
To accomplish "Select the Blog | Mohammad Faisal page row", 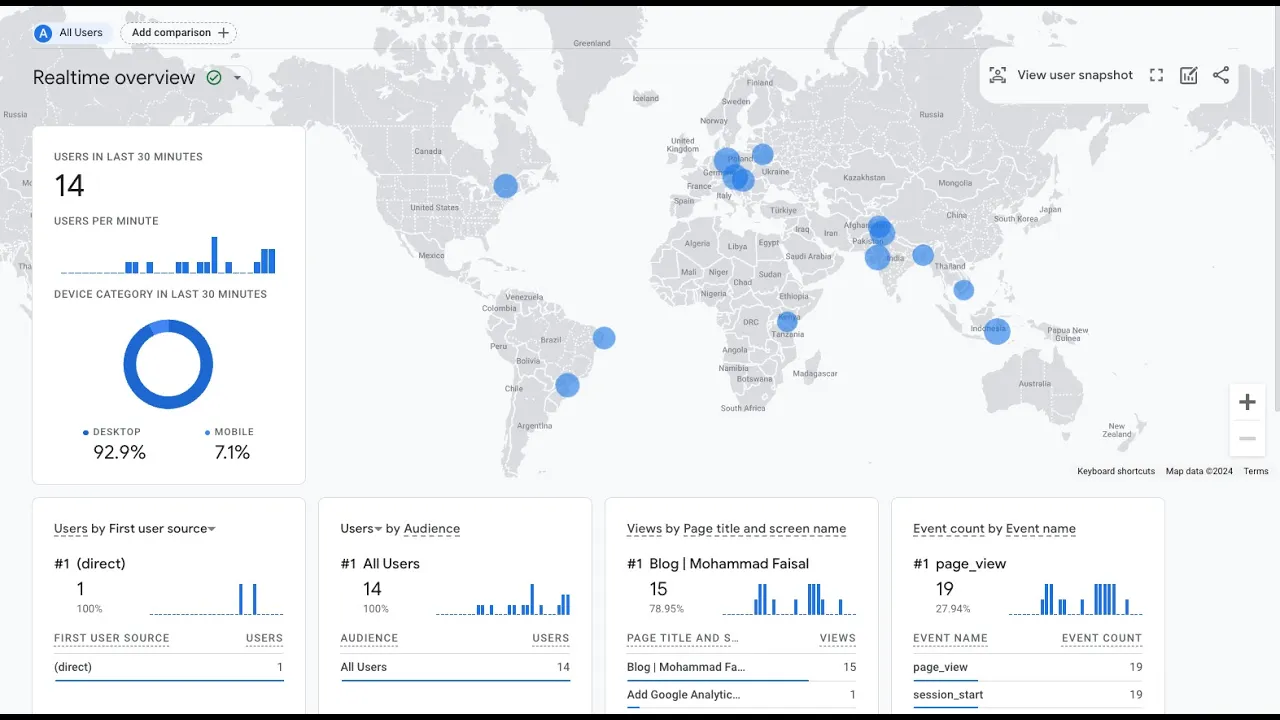I will coord(686,667).
